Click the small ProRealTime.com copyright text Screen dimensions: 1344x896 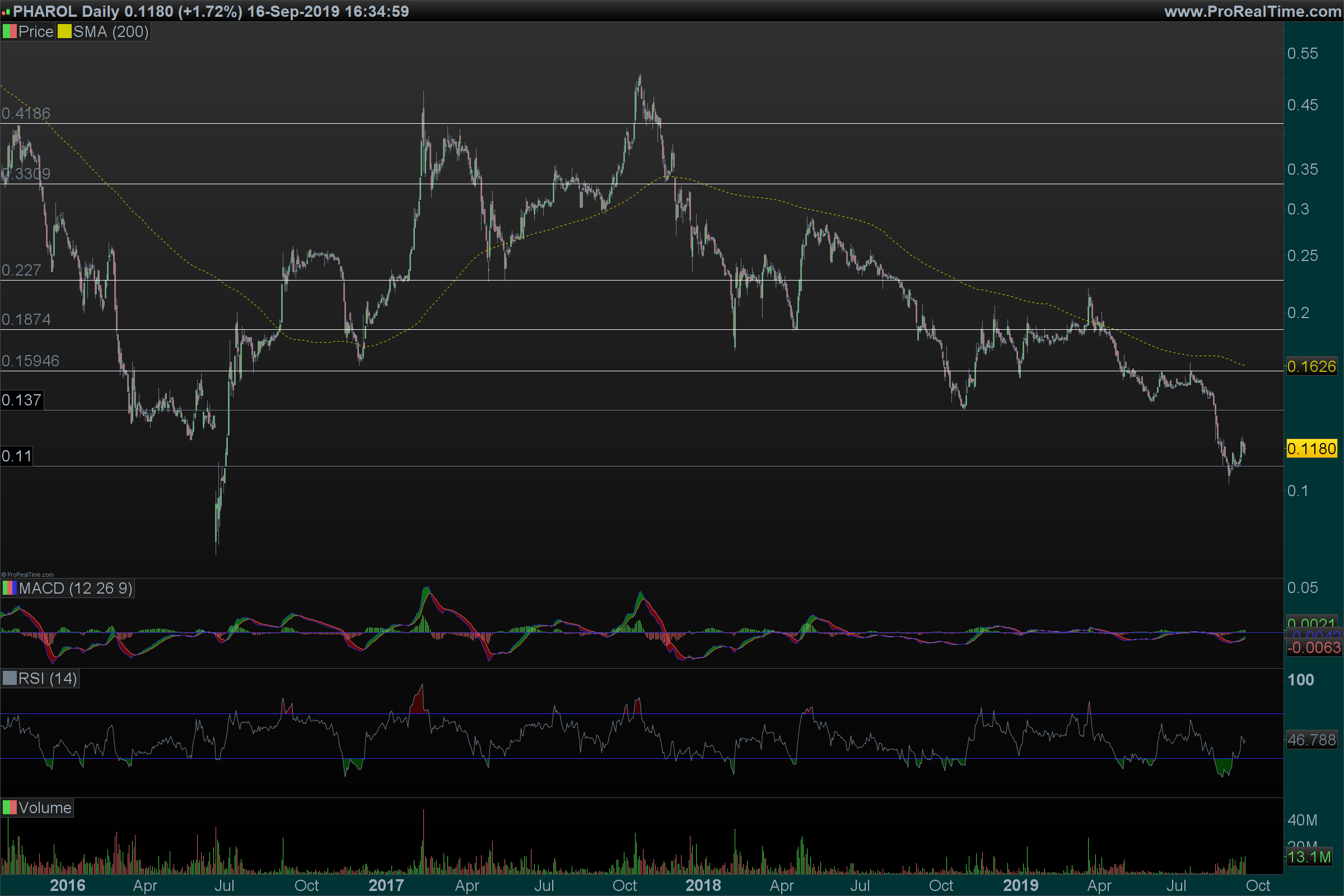[27, 575]
